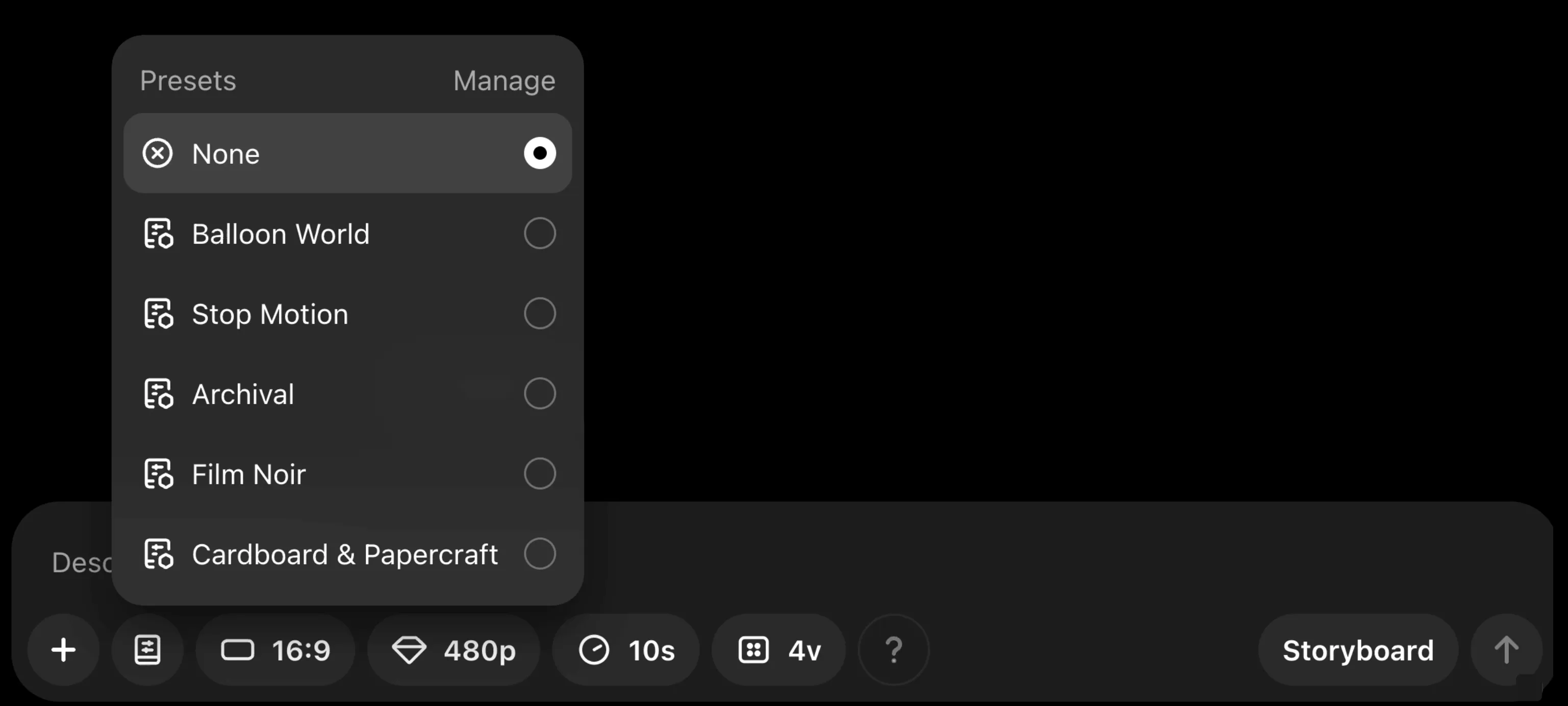Click the None preset X icon
This screenshot has width=1568, height=706.
click(x=158, y=154)
